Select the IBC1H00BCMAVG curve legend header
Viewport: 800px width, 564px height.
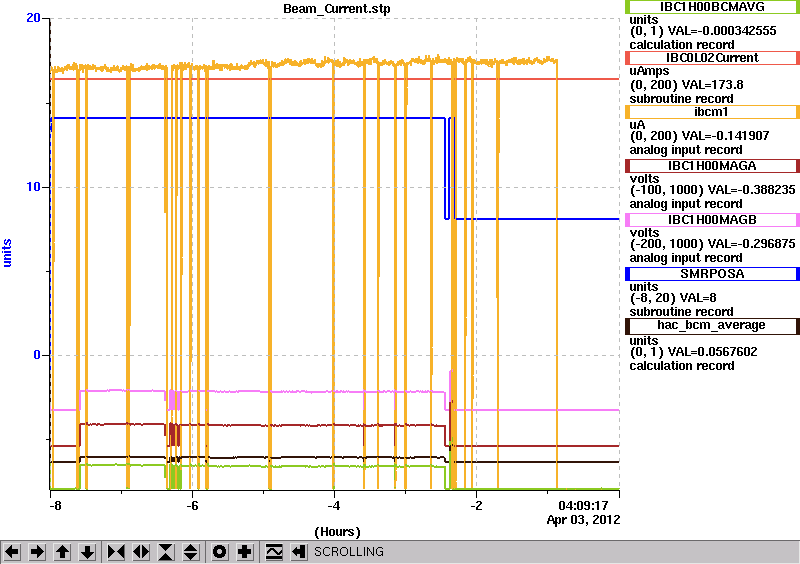click(x=712, y=7)
